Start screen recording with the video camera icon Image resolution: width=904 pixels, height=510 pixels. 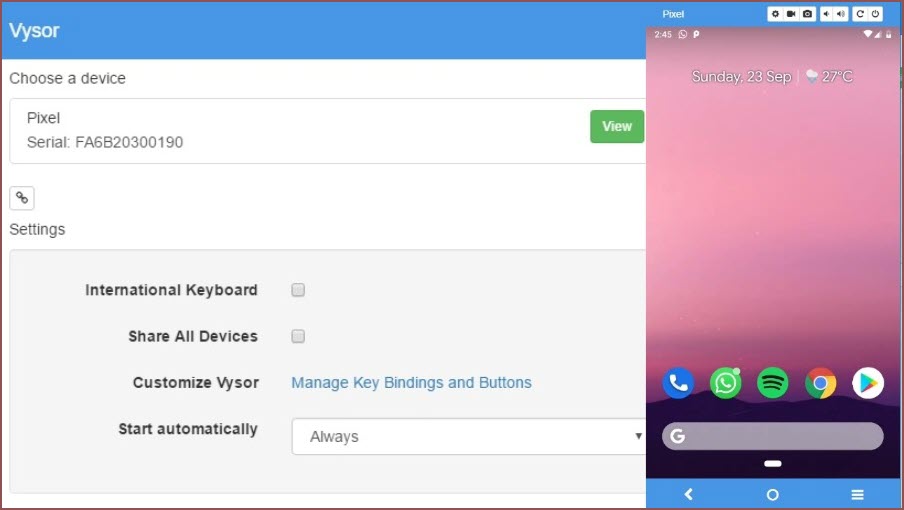(791, 14)
